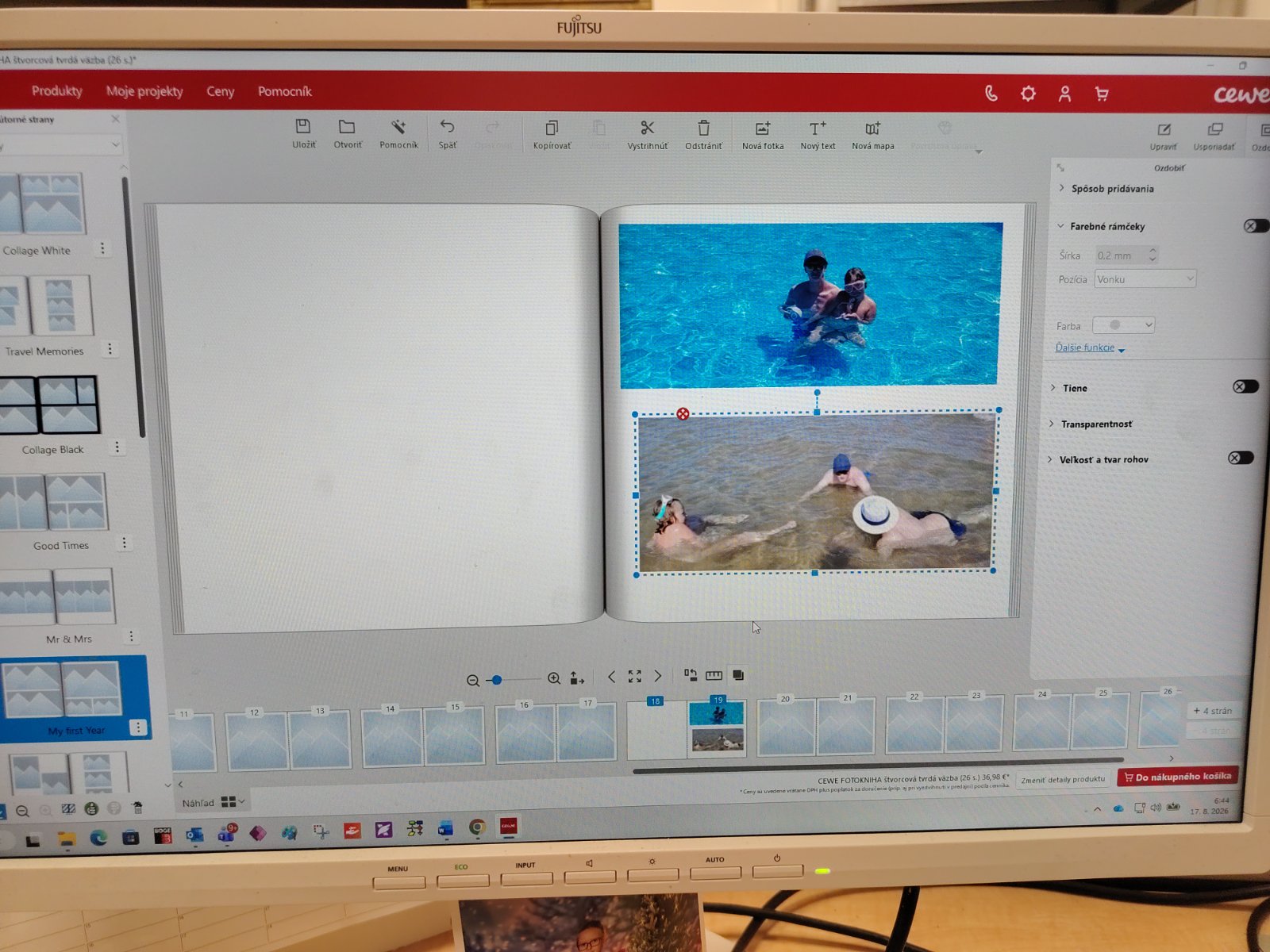Viewport: 1270px width, 952px height.
Task: Zoom out with the minus magnifier
Action: 473,680
